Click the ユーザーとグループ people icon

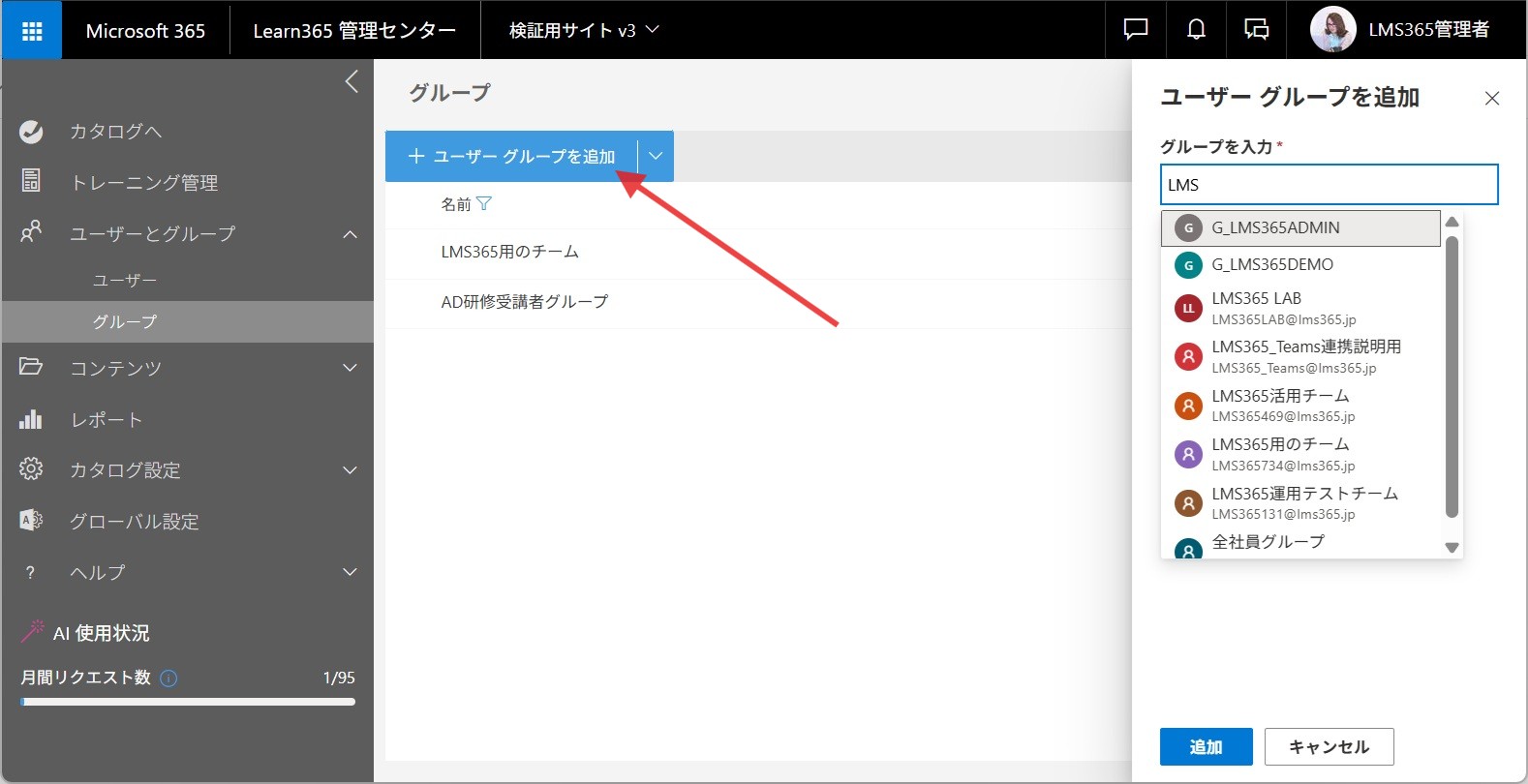31,232
